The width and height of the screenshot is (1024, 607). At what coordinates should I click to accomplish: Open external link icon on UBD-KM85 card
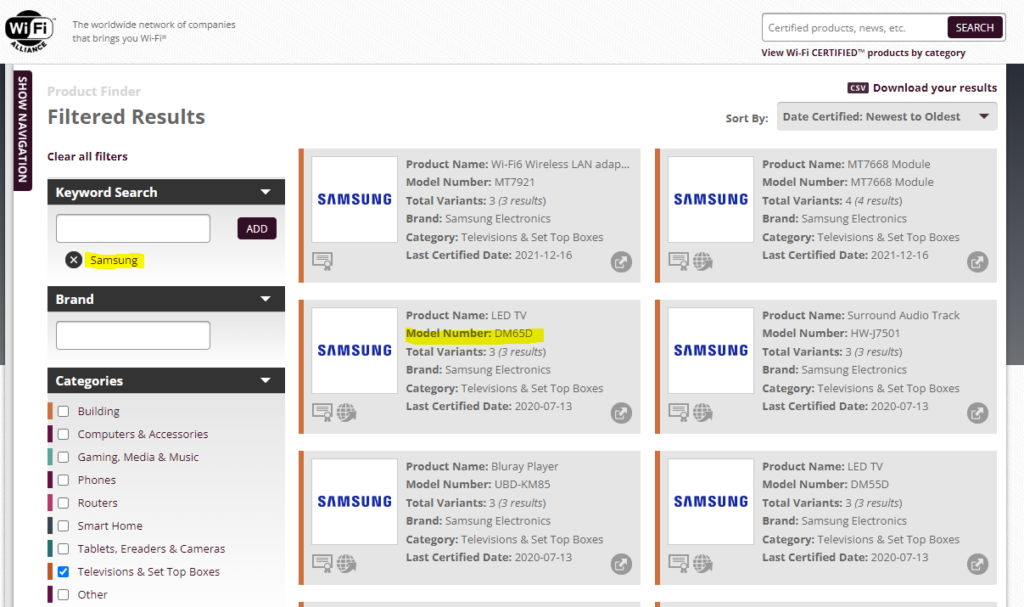coord(621,564)
